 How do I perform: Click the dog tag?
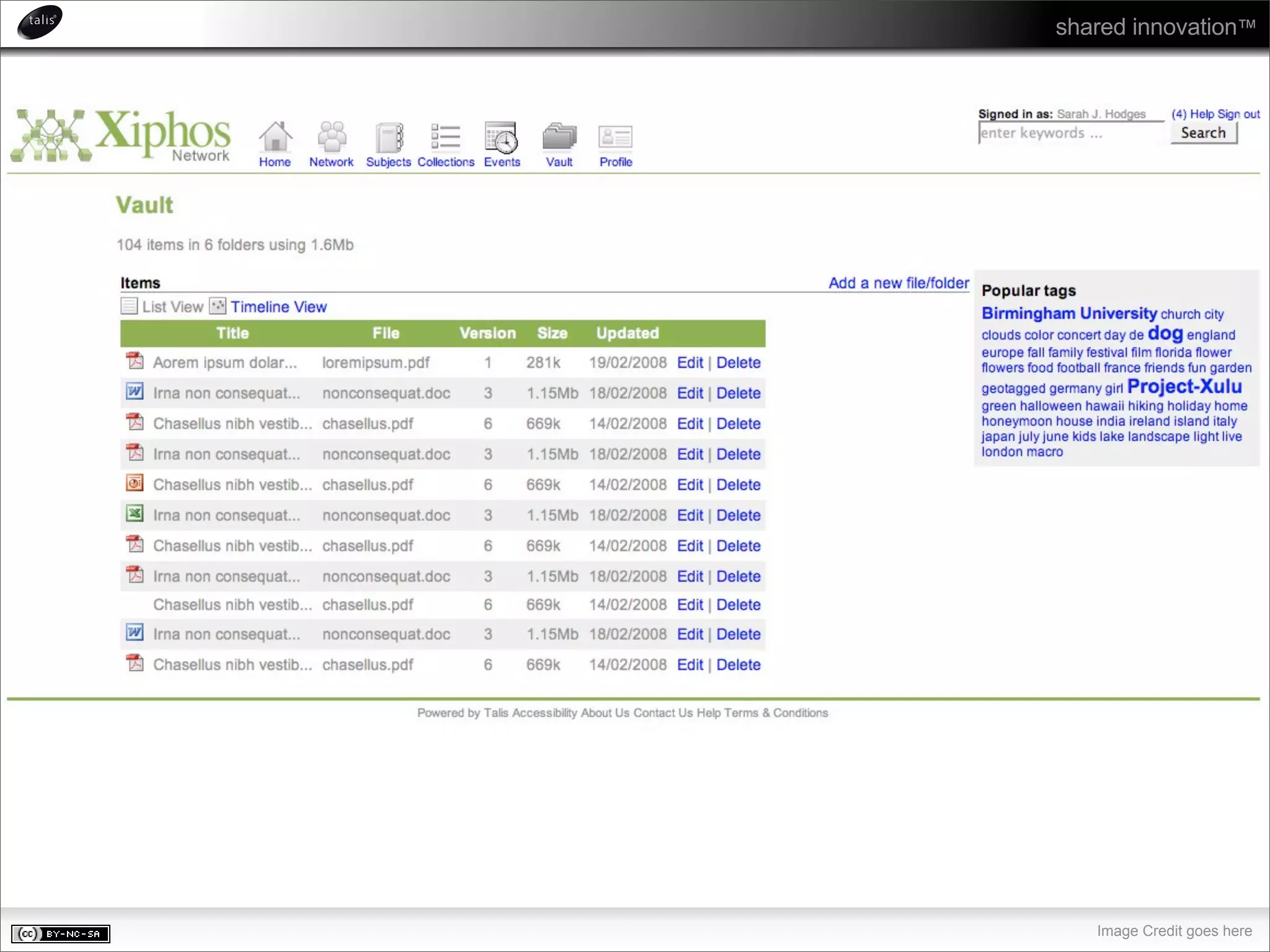click(1165, 333)
